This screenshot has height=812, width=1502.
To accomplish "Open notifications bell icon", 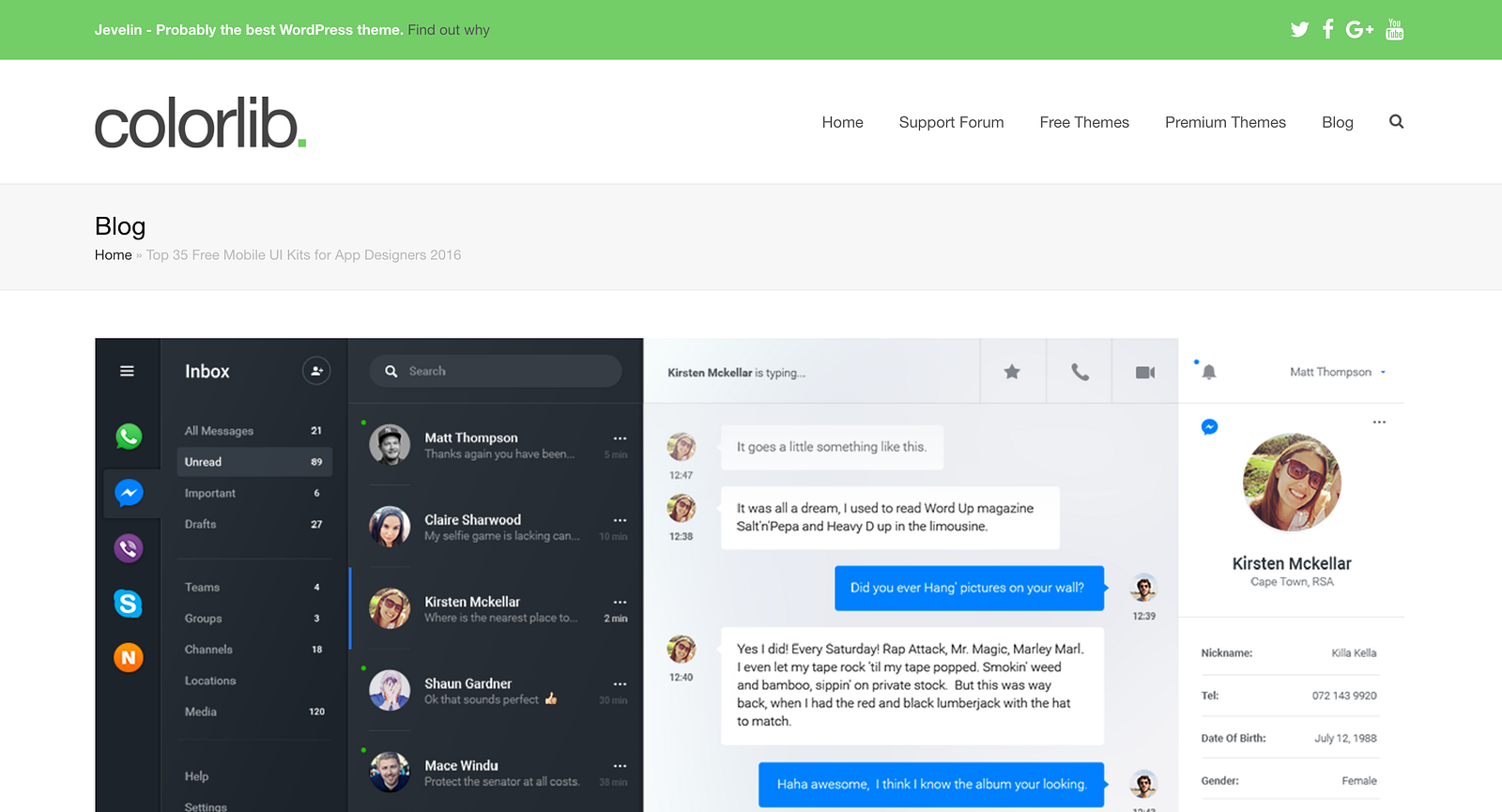I will click(1209, 372).
